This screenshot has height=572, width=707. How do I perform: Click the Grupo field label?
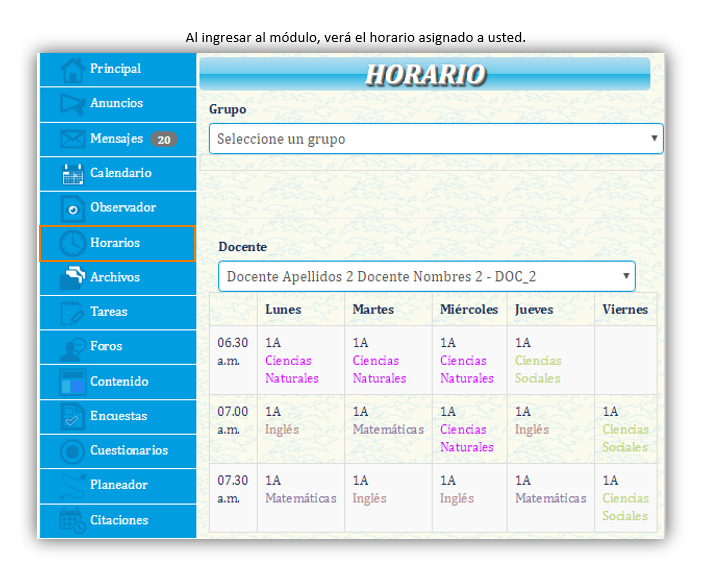[x=228, y=109]
